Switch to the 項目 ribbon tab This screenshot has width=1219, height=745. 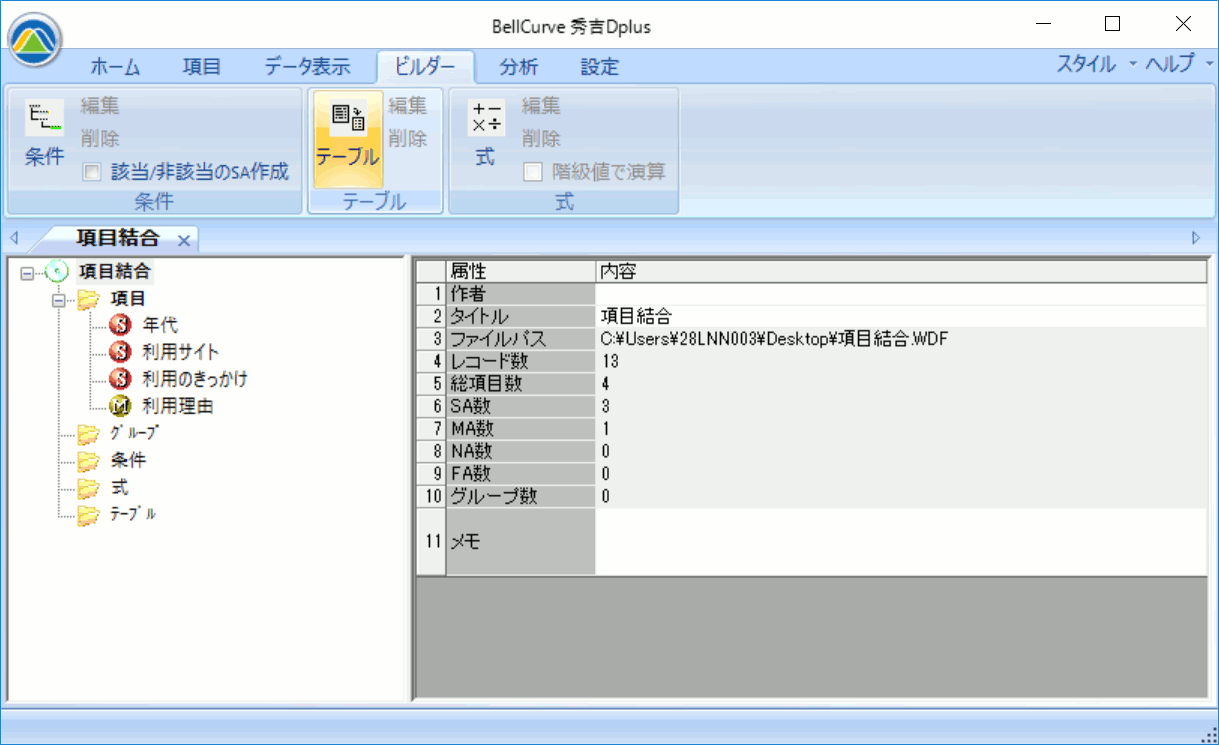201,67
